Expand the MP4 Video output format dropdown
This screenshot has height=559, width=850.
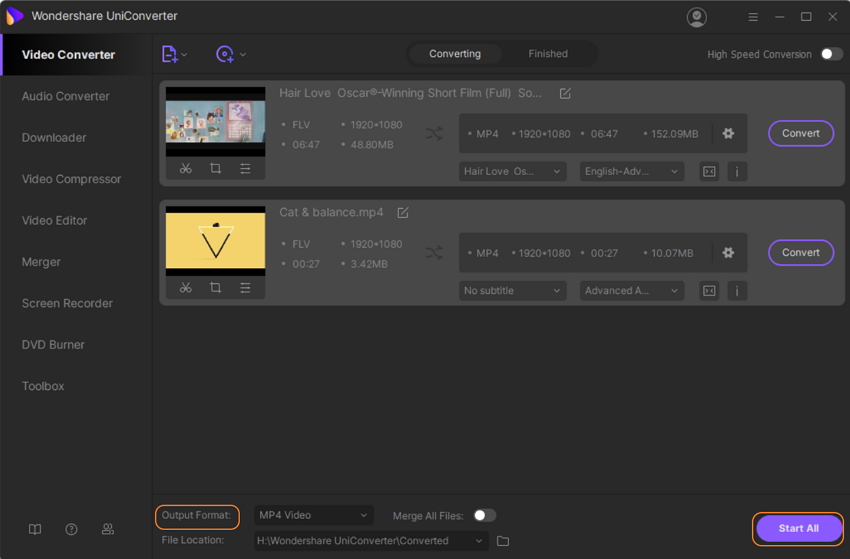(x=314, y=516)
